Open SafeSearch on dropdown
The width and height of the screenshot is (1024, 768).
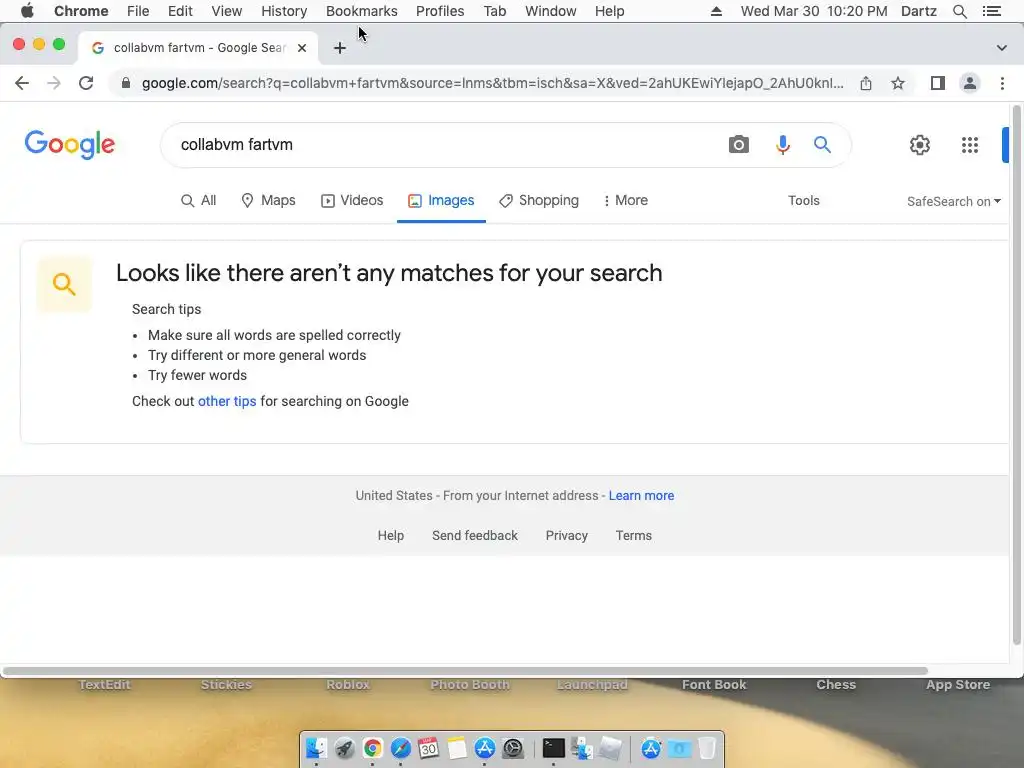[953, 201]
